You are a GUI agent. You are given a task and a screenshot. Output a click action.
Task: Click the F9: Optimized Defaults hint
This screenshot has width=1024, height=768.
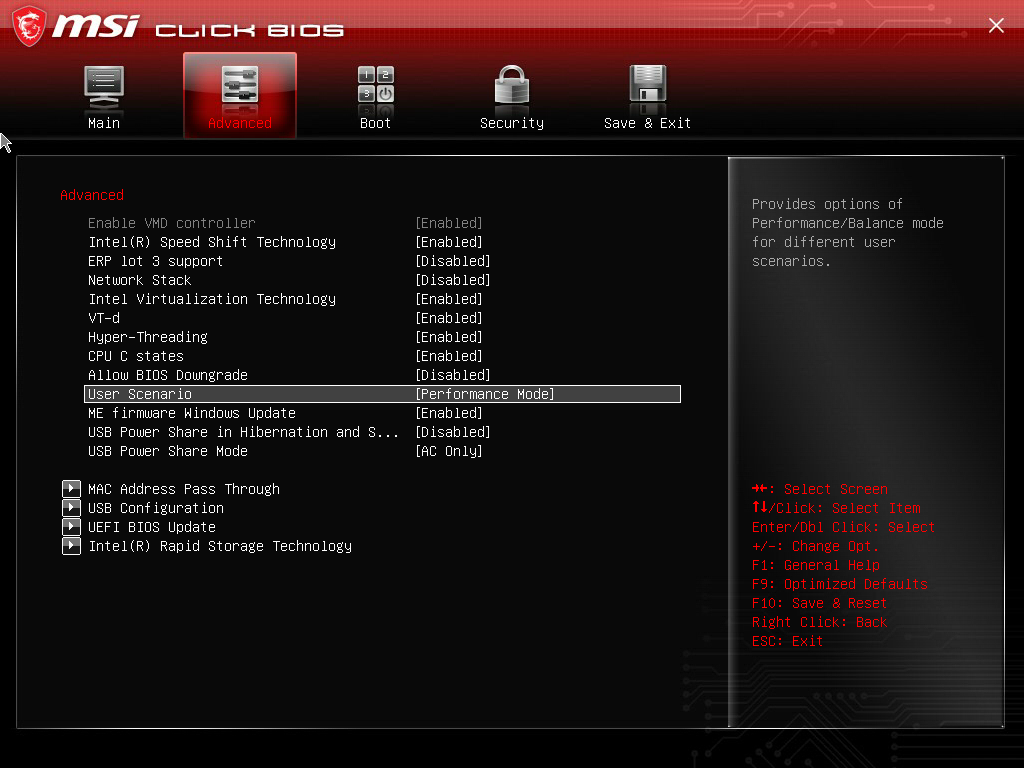coord(839,584)
